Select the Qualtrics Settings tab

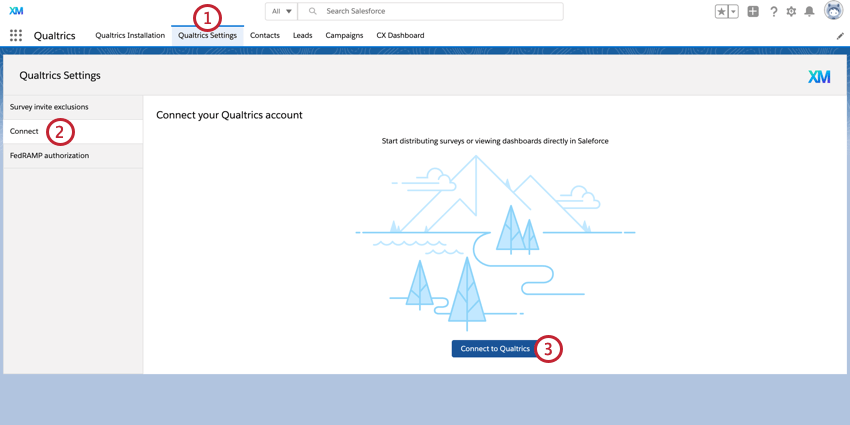pyautogui.click(x=208, y=35)
